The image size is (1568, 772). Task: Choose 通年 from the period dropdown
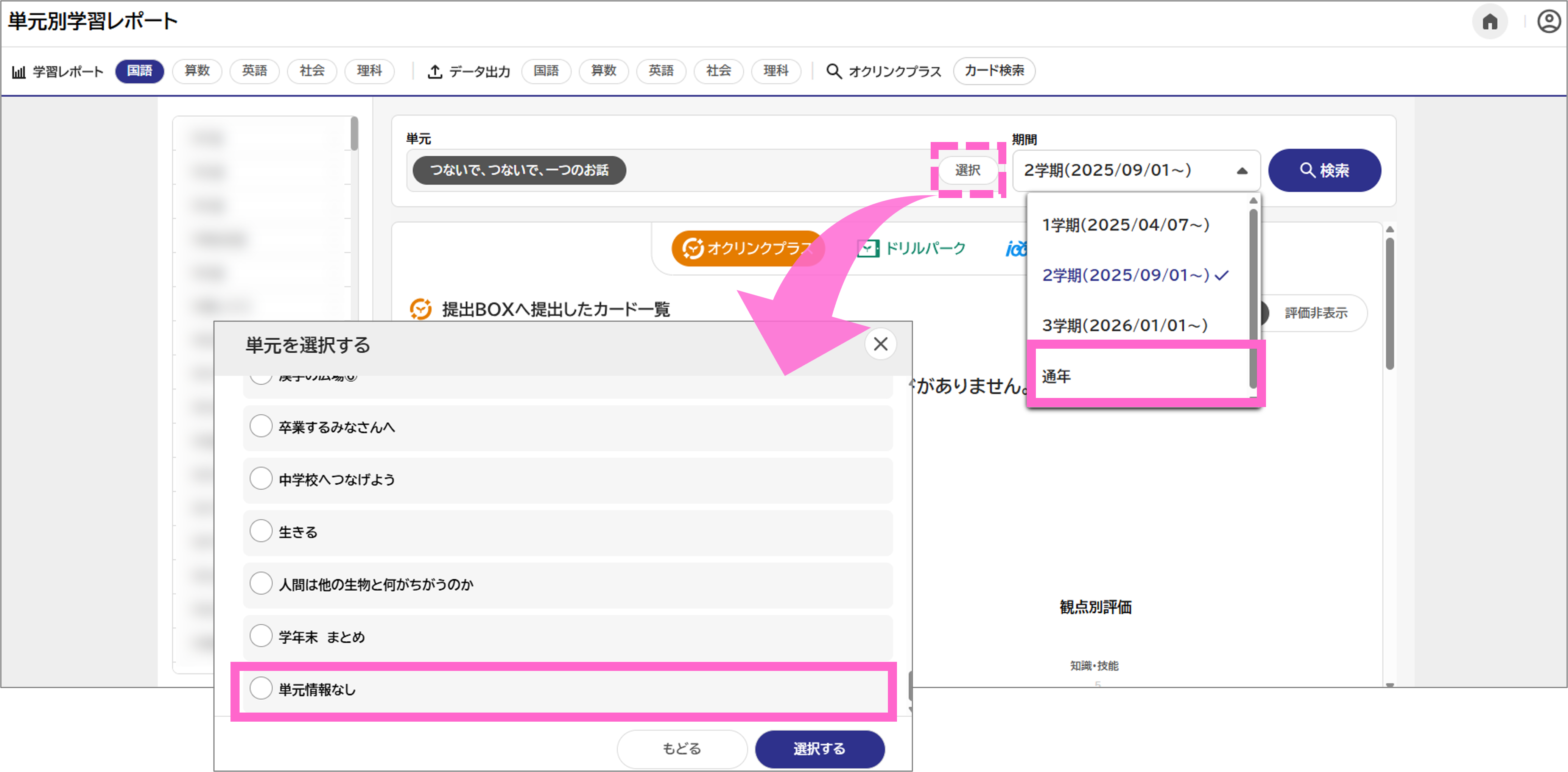(x=1057, y=376)
